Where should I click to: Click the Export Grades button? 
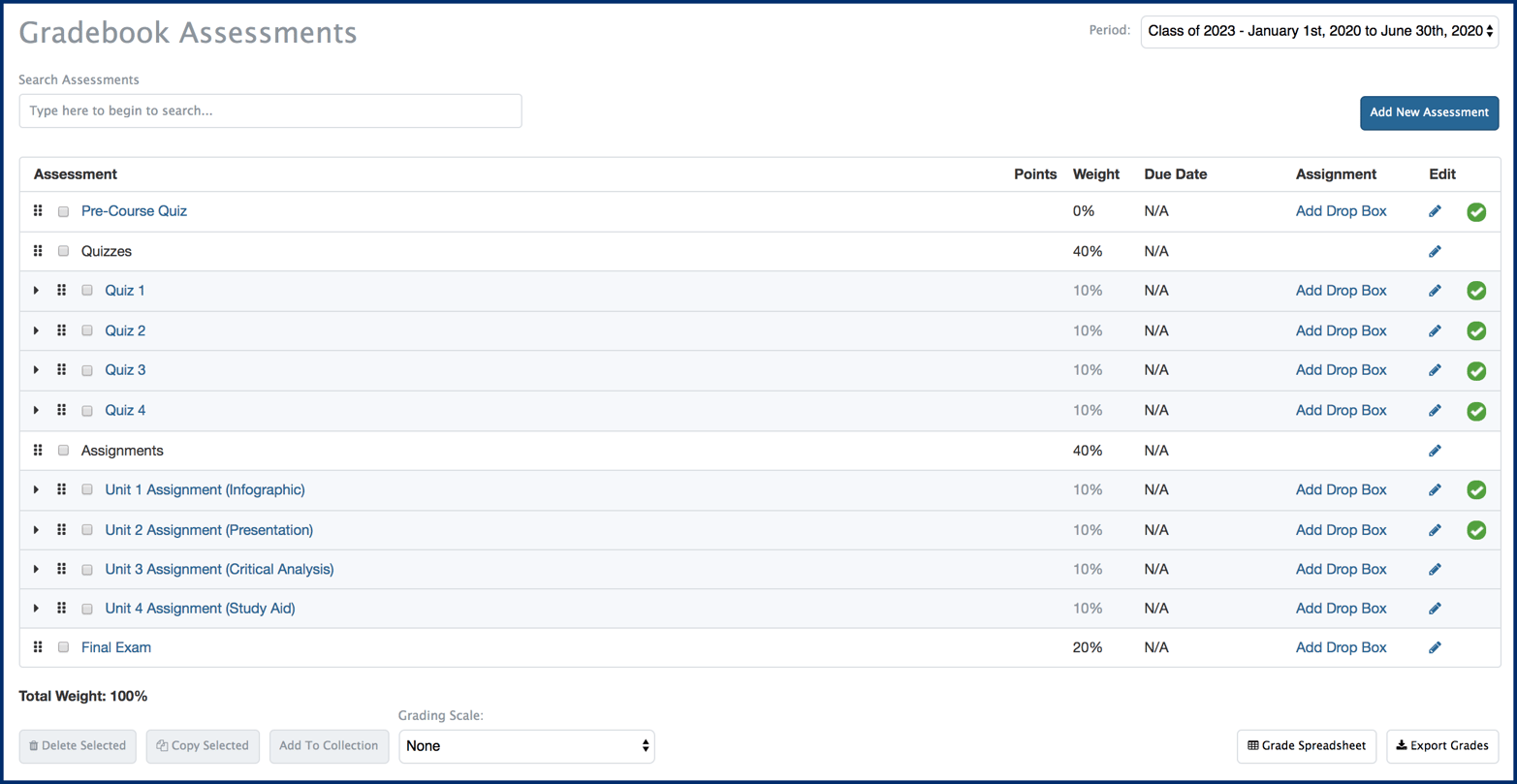point(1442,745)
